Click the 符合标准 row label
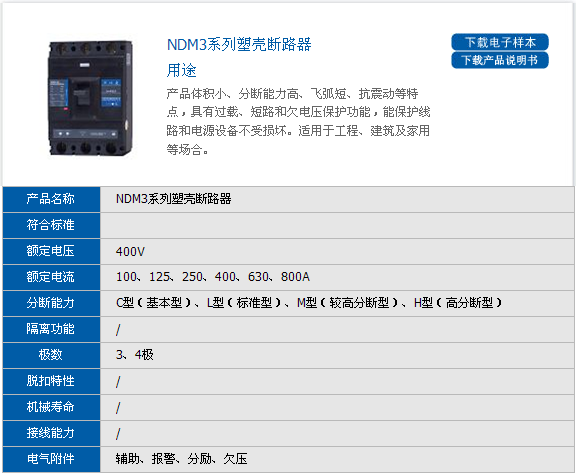Screen dimensions: 576x474 coord(51,225)
